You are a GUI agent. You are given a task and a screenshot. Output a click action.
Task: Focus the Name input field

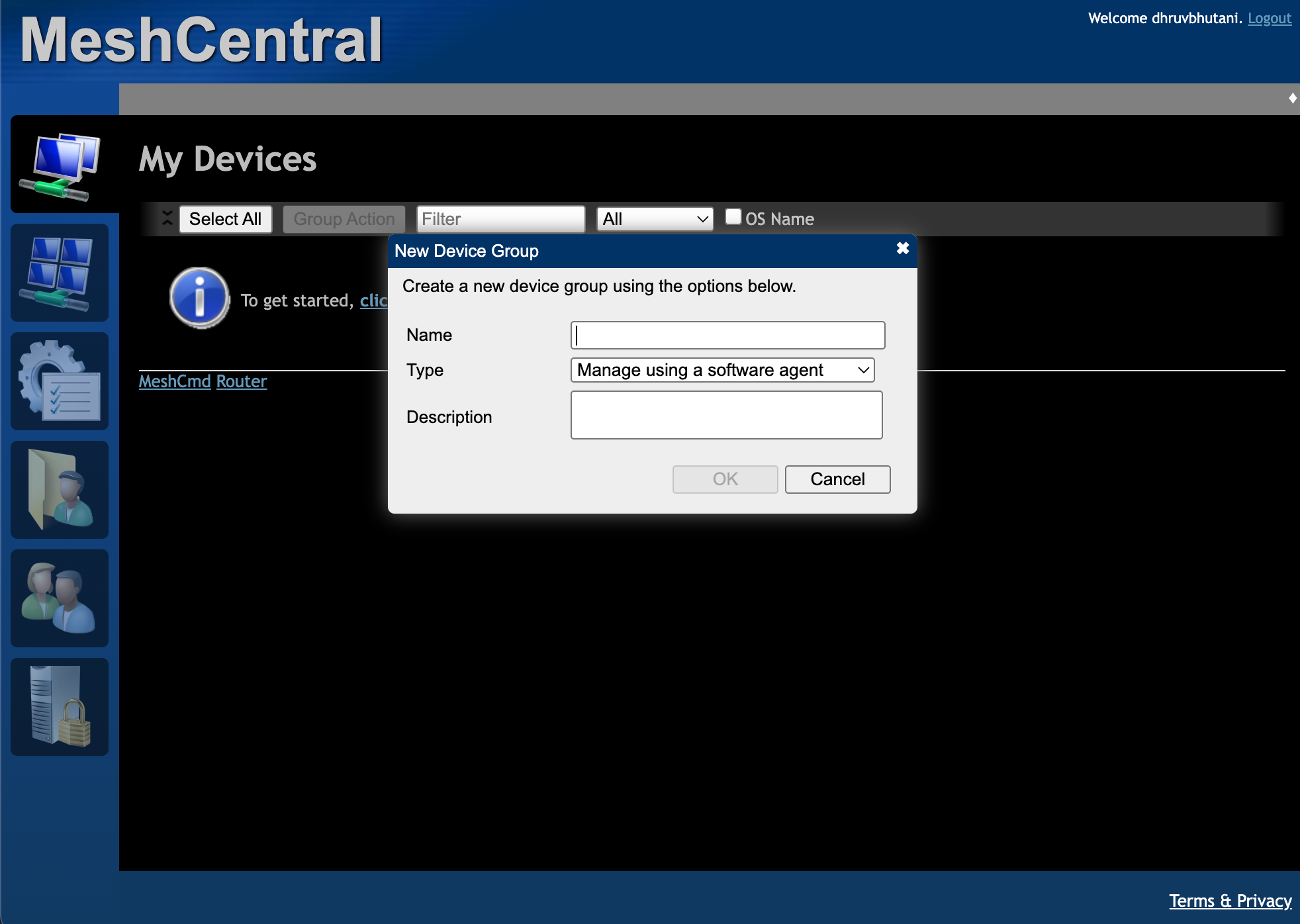727,336
